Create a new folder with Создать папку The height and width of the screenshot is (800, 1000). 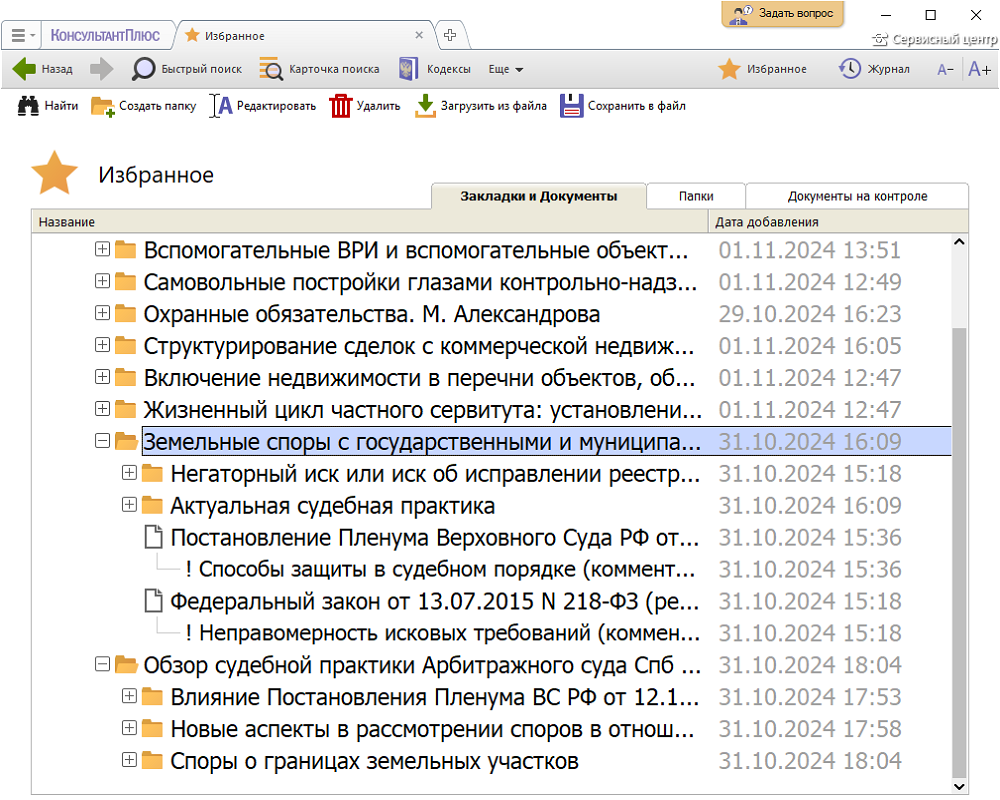pyautogui.click(x=103, y=106)
